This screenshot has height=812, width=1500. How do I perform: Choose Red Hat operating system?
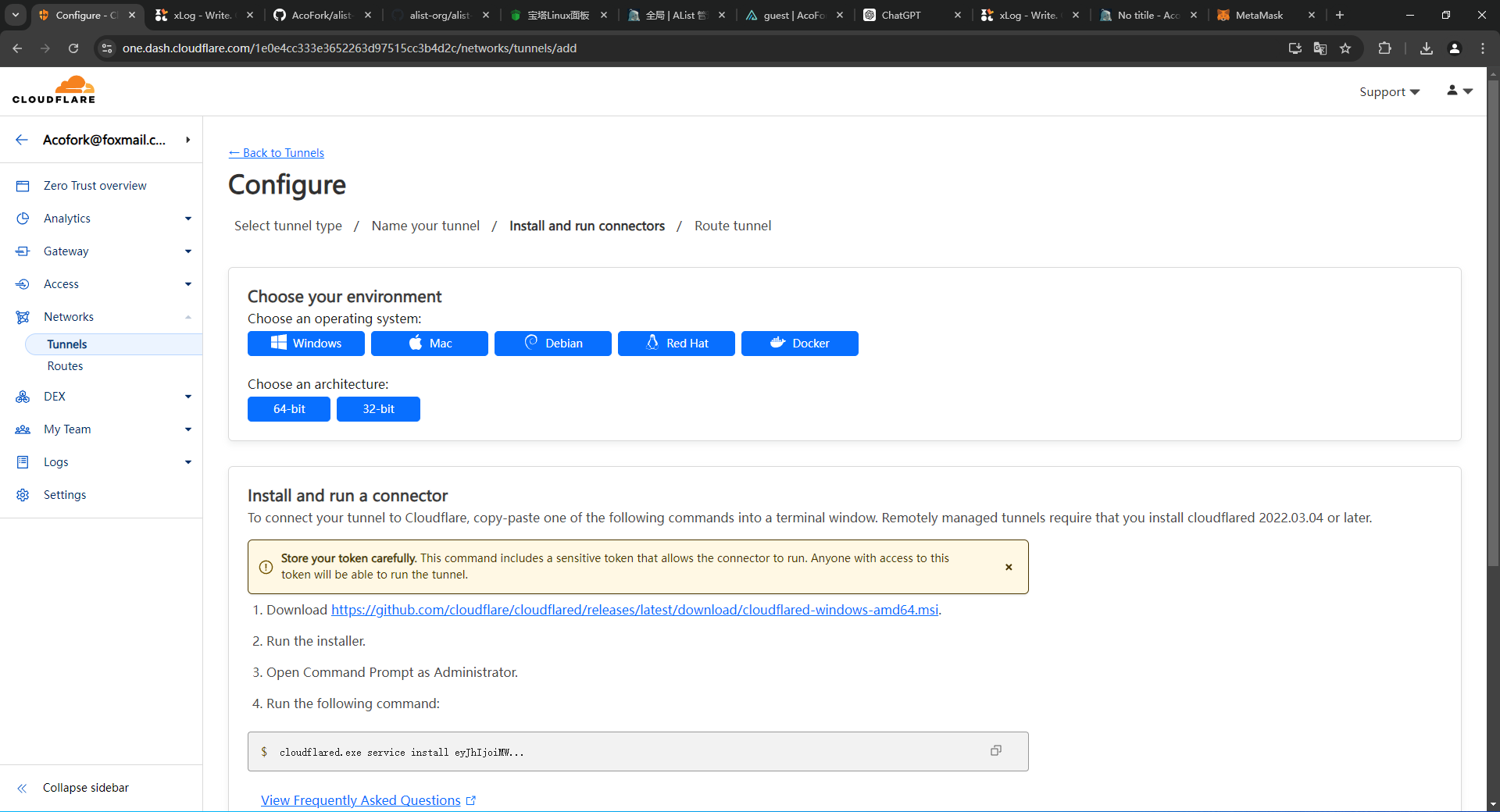click(677, 344)
